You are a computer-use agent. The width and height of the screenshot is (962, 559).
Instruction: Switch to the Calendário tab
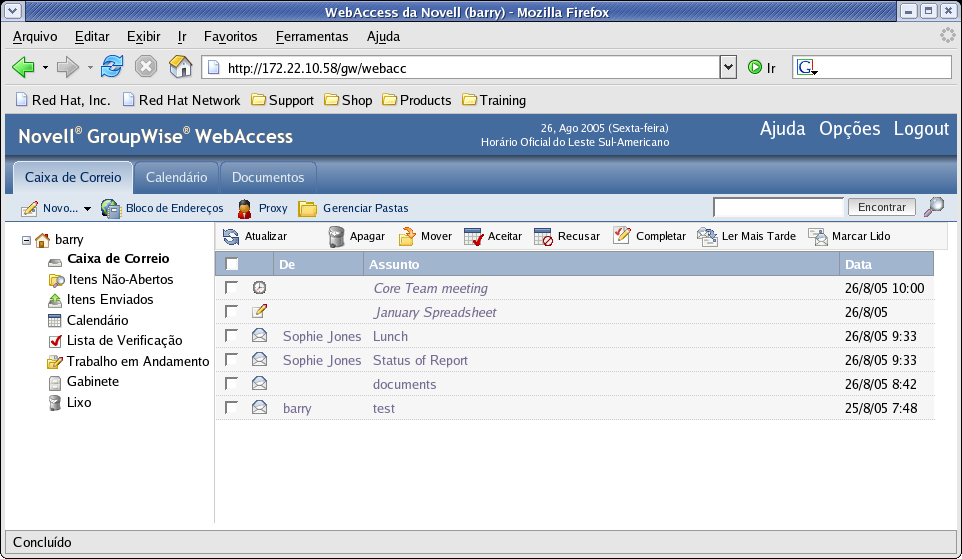(176, 177)
